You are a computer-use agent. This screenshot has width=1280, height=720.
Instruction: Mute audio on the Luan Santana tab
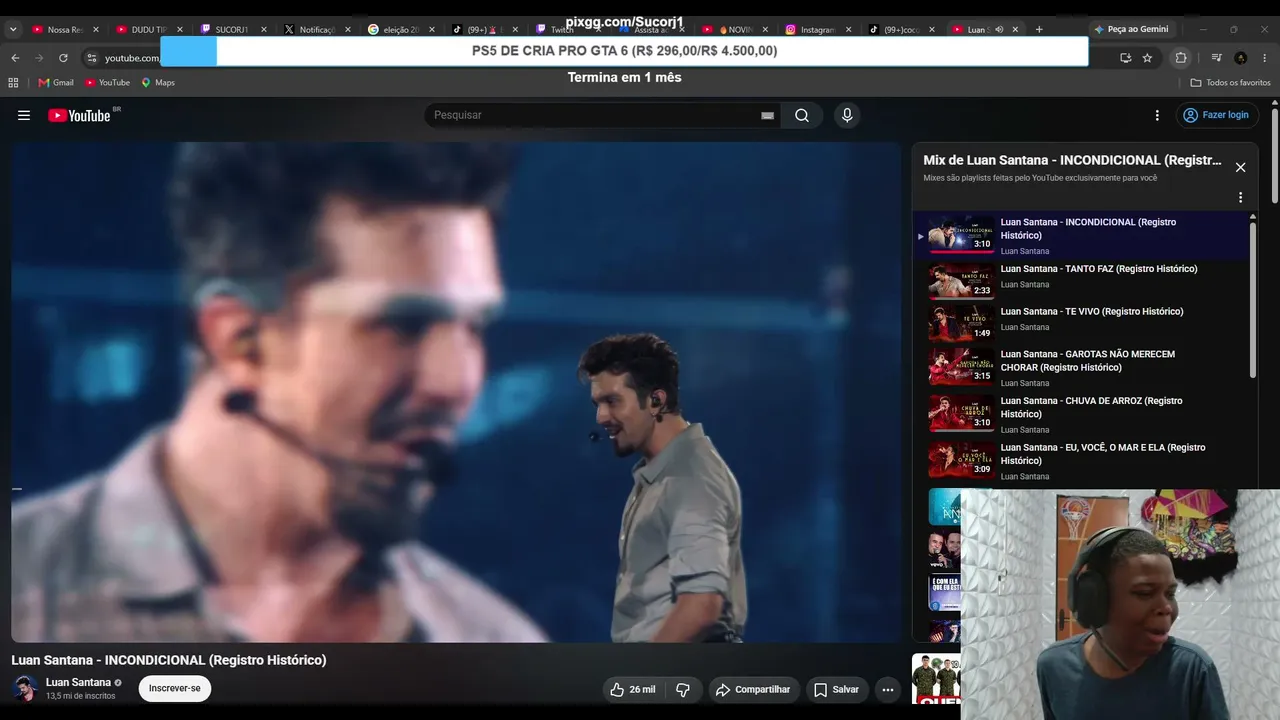(x=1000, y=30)
